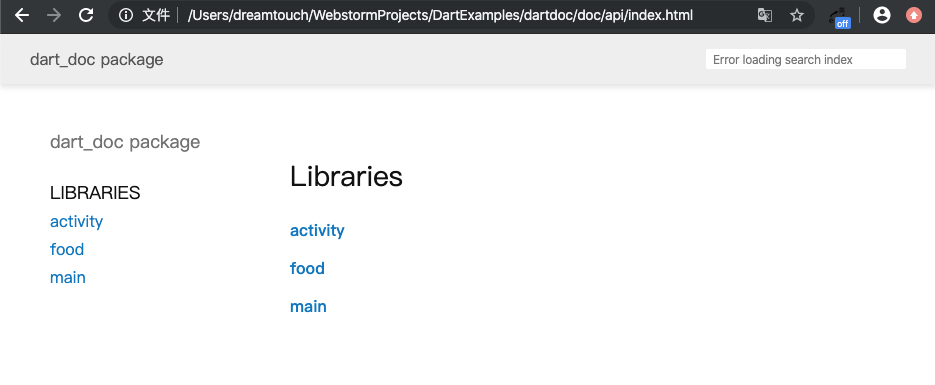
Task: Open the bold food link under Libraries
Action: [x=307, y=268]
